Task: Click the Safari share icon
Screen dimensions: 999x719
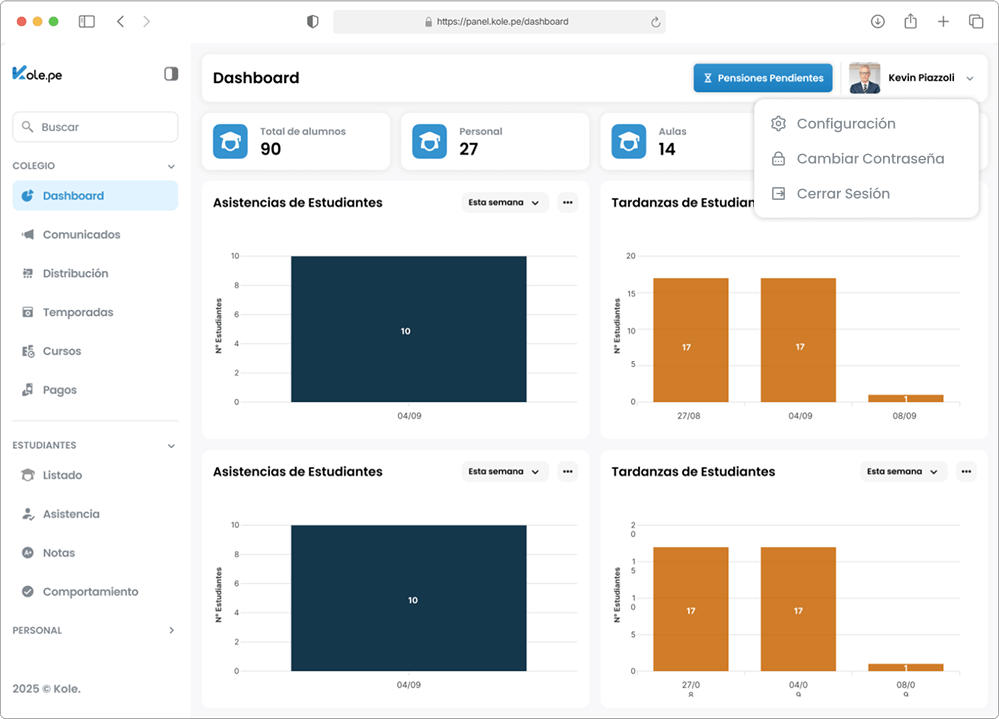Action: (910, 21)
